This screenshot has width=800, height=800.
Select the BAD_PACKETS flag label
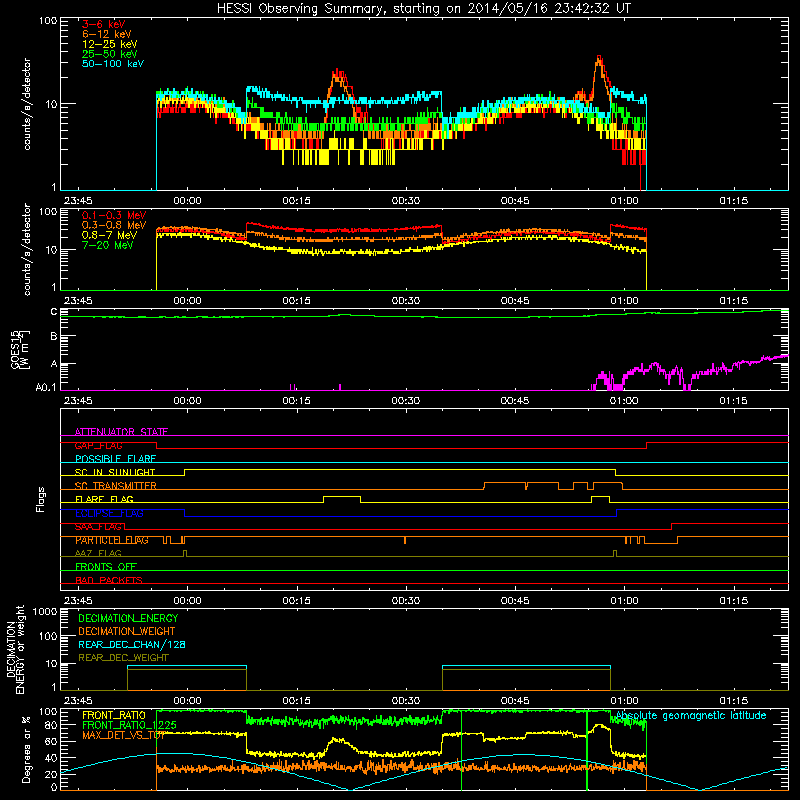(109, 581)
